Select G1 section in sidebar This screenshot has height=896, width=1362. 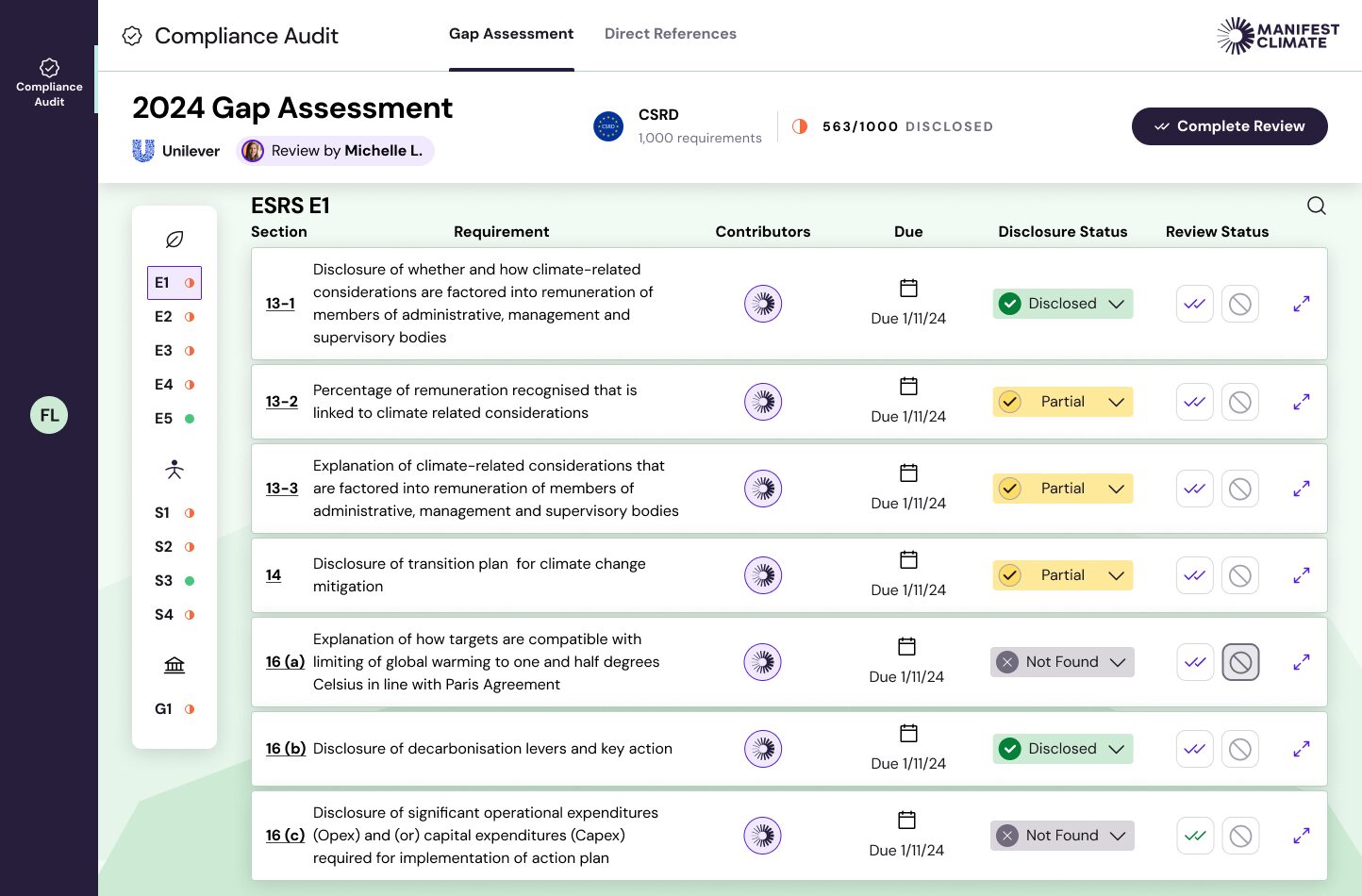pyautogui.click(x=174, y=709)
